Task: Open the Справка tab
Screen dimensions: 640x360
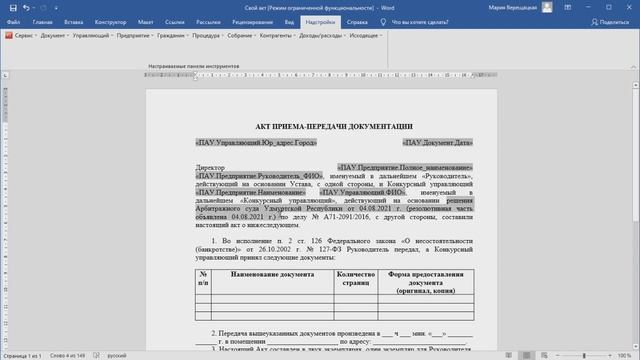Action: [x=357, y=22]
